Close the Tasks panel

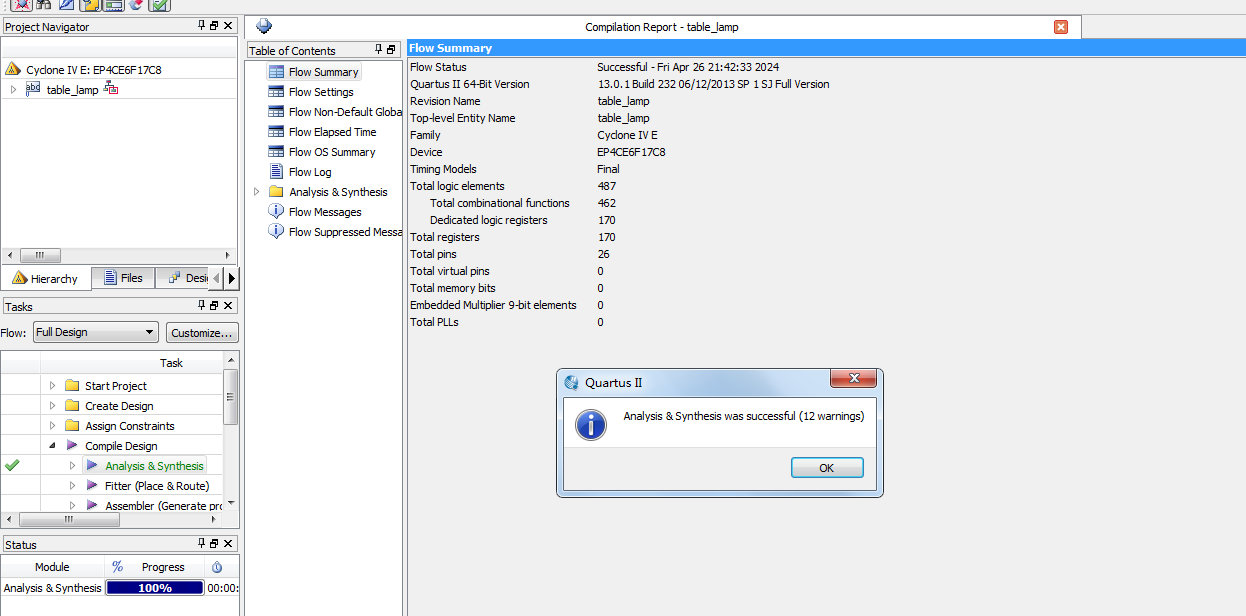click(x=228, y=306)
